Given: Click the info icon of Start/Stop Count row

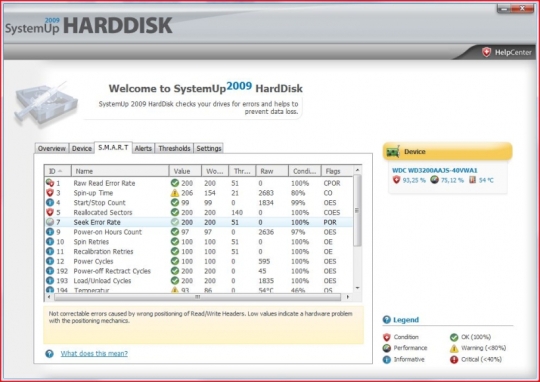Looking at the screenshot, I should [x=50, y=203].
